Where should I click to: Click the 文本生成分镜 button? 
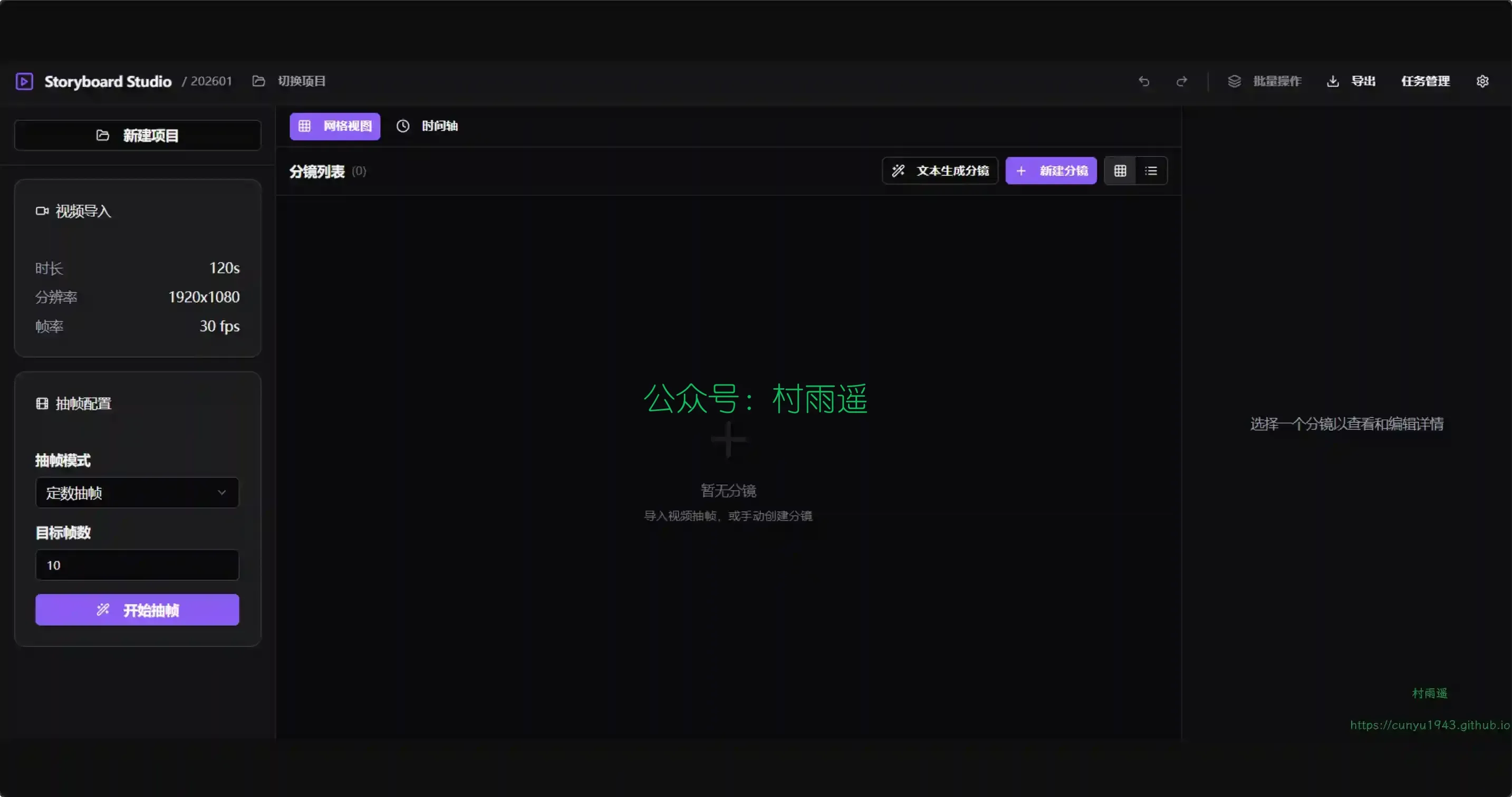[940, 171]
